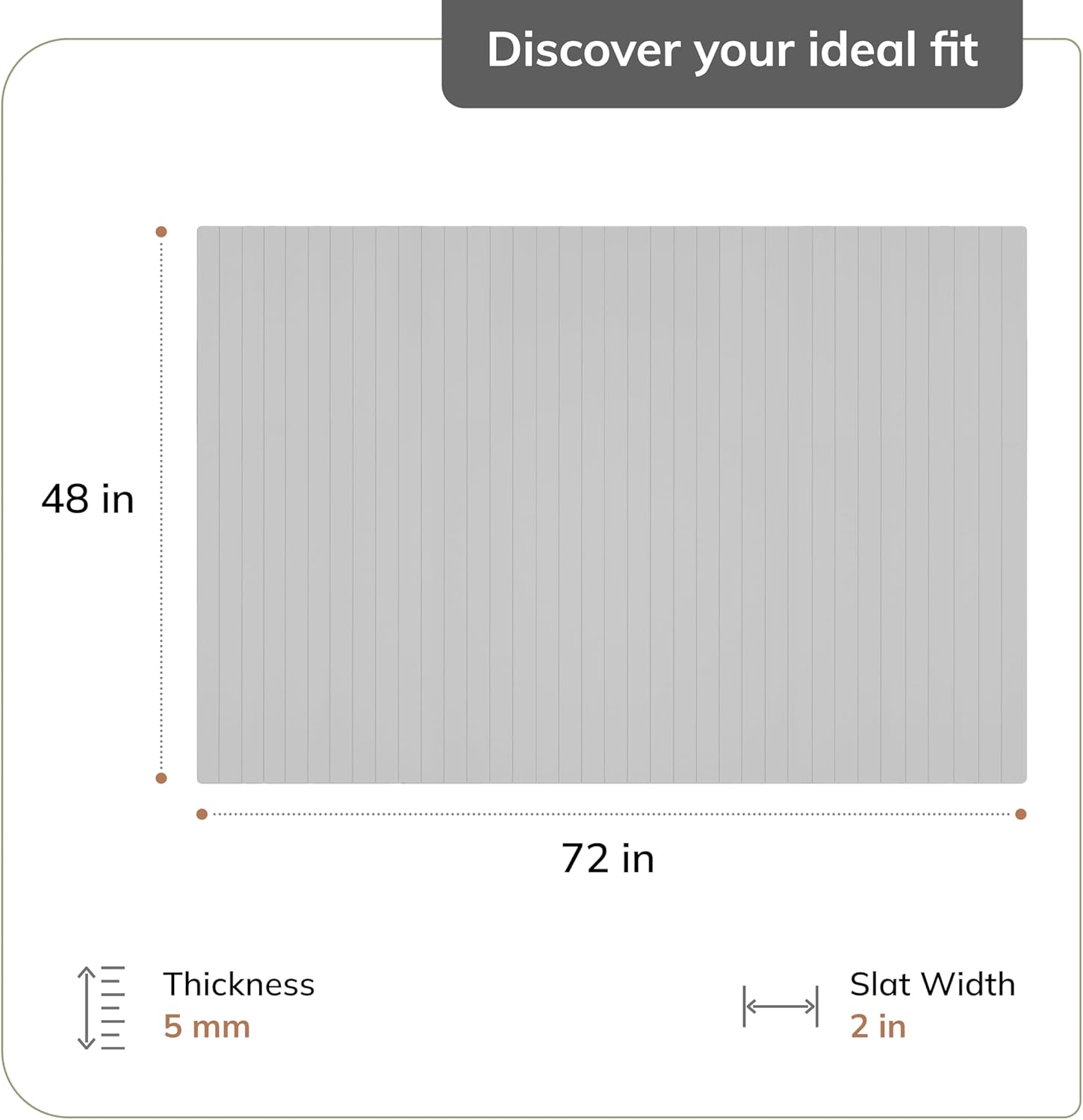
Task: Click the "Thickness" label text
Action: (239, 984)
